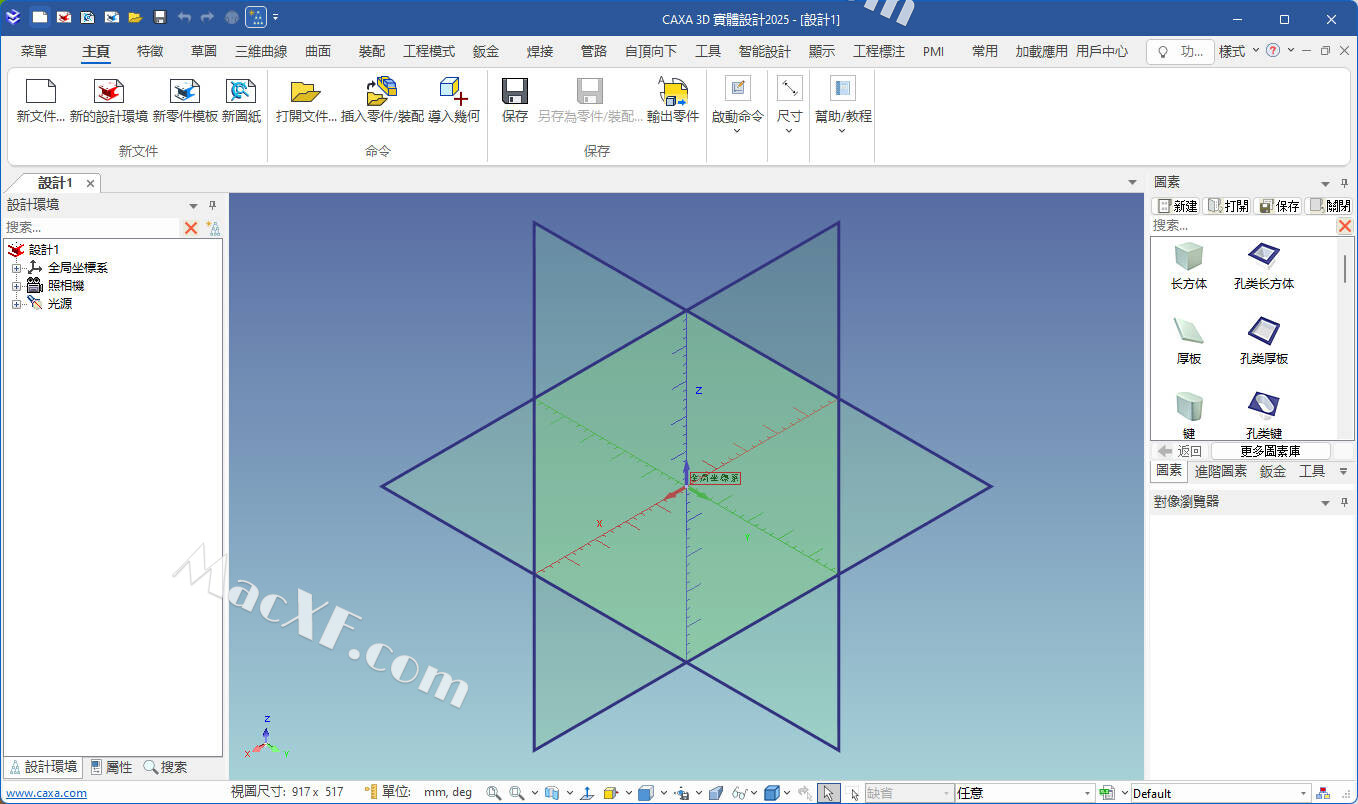Click the 保存 save icon in ribbon
Image resolution: width=1358 pixels, height=804 pixels.
pos(515,92)
